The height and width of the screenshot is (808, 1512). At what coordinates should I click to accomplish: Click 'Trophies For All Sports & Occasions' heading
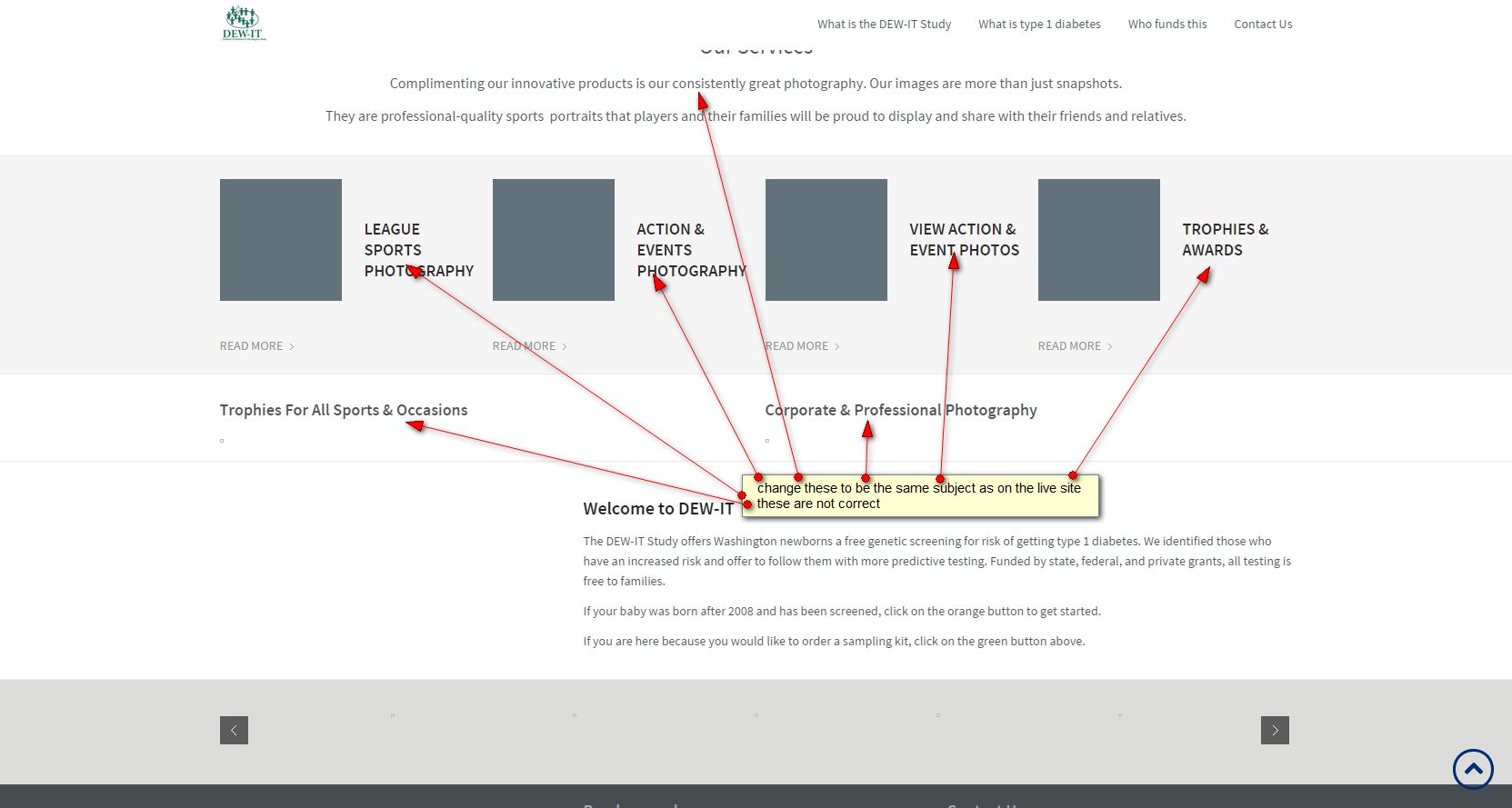(x=343, y=410)
